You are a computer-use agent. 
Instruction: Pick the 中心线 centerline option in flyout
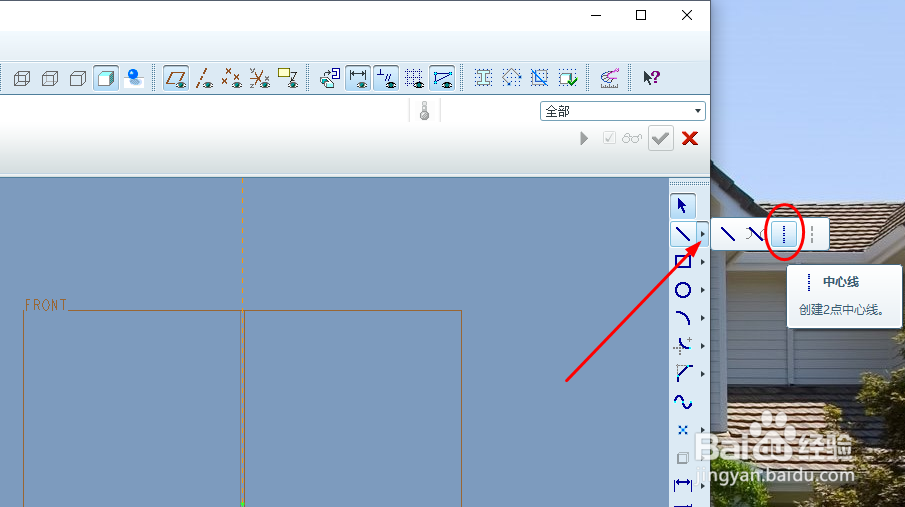(784, 234)
